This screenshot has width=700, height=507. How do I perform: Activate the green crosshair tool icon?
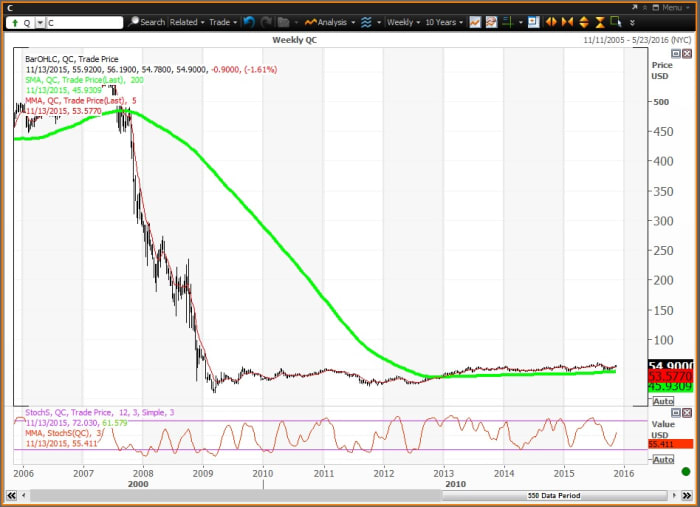(x=508, y=22)
